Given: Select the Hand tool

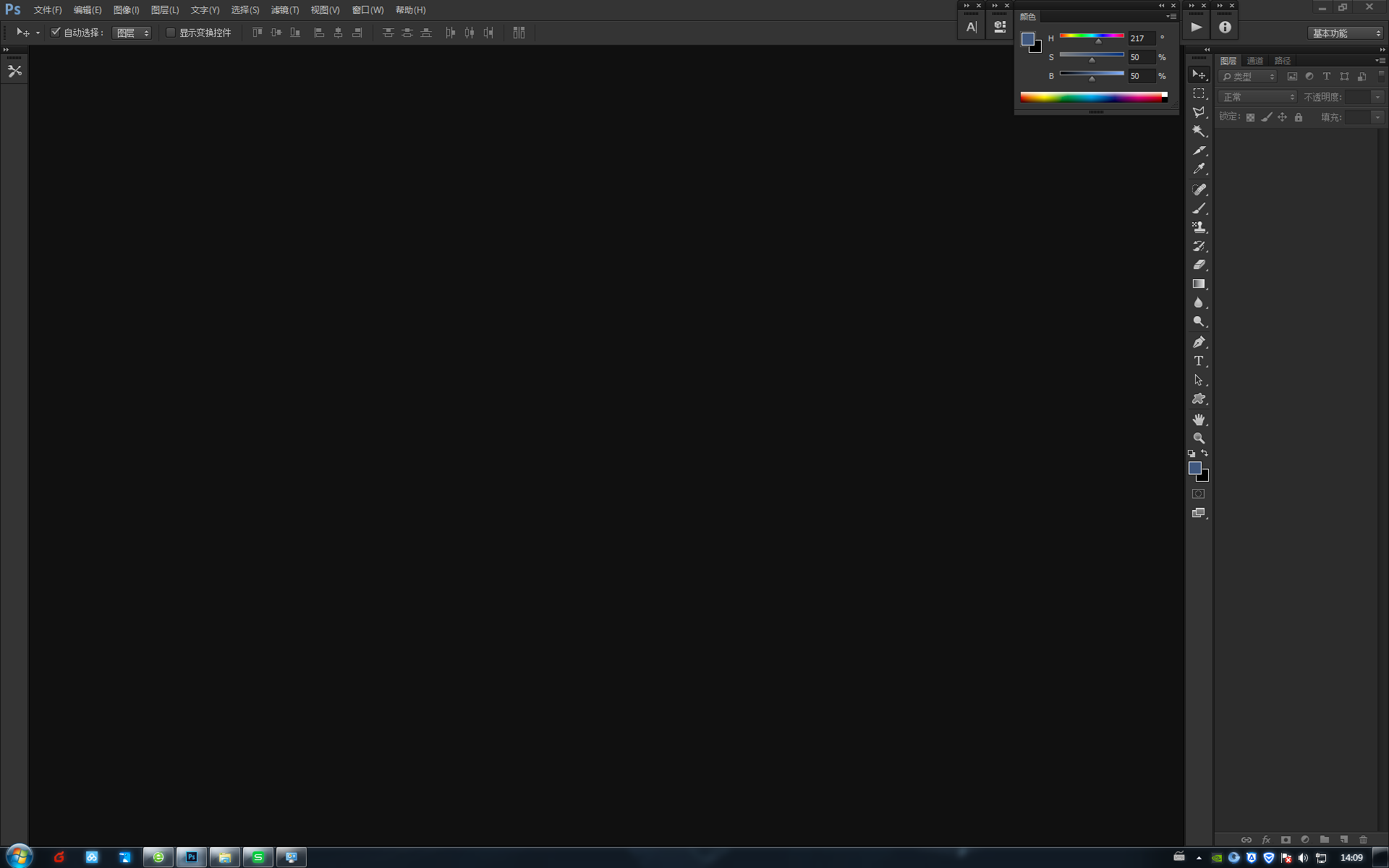Looking at the screenshot, I should click(1199, 419).
